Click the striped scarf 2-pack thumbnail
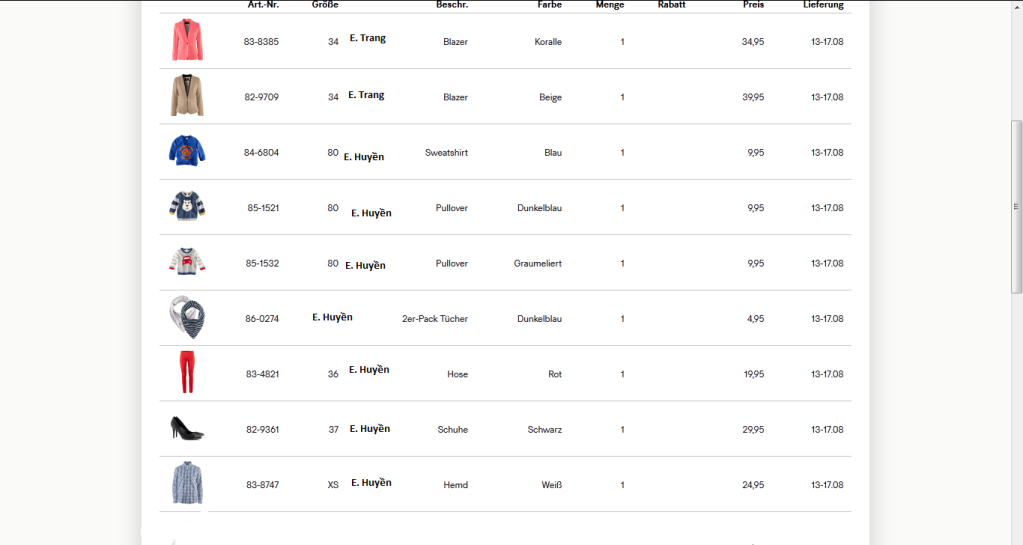The image size is (1023, 545). [187, 317]
